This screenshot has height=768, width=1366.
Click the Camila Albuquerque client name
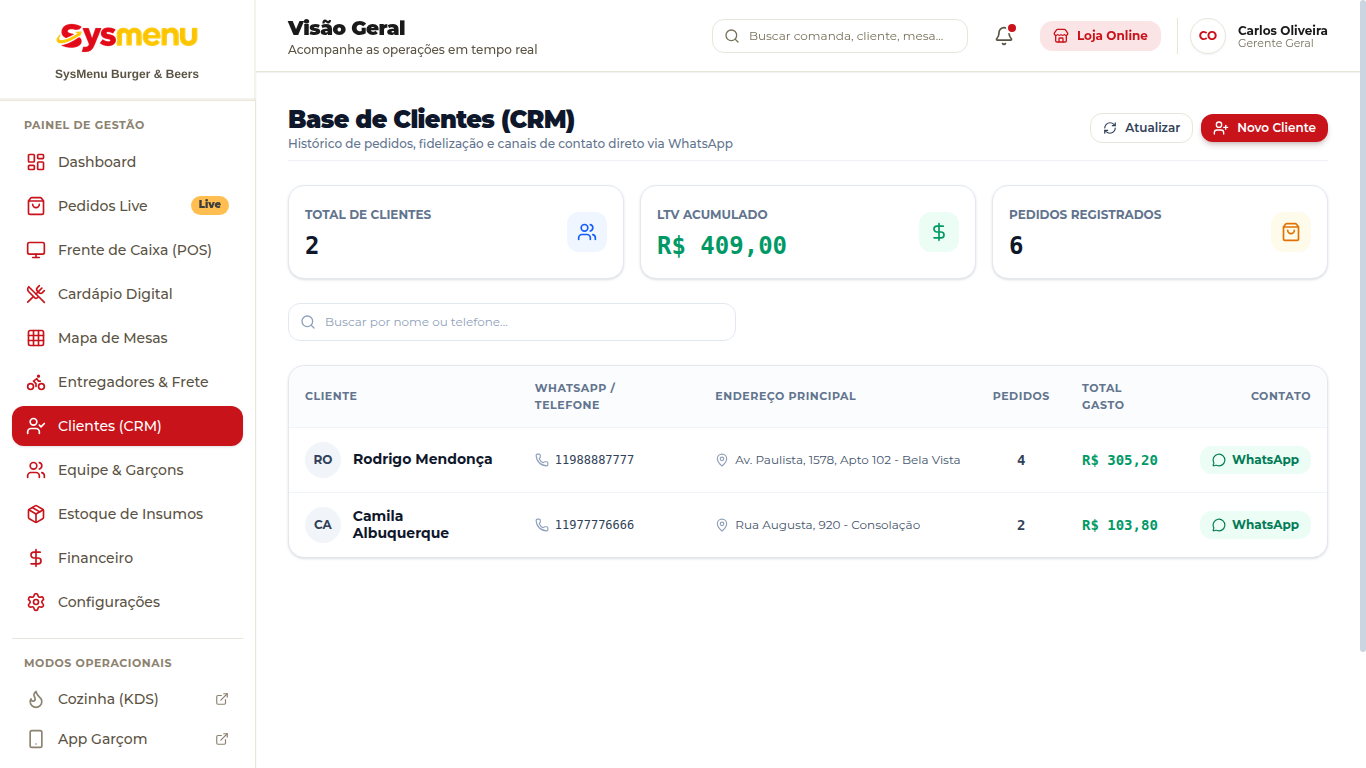click(401, 525)
